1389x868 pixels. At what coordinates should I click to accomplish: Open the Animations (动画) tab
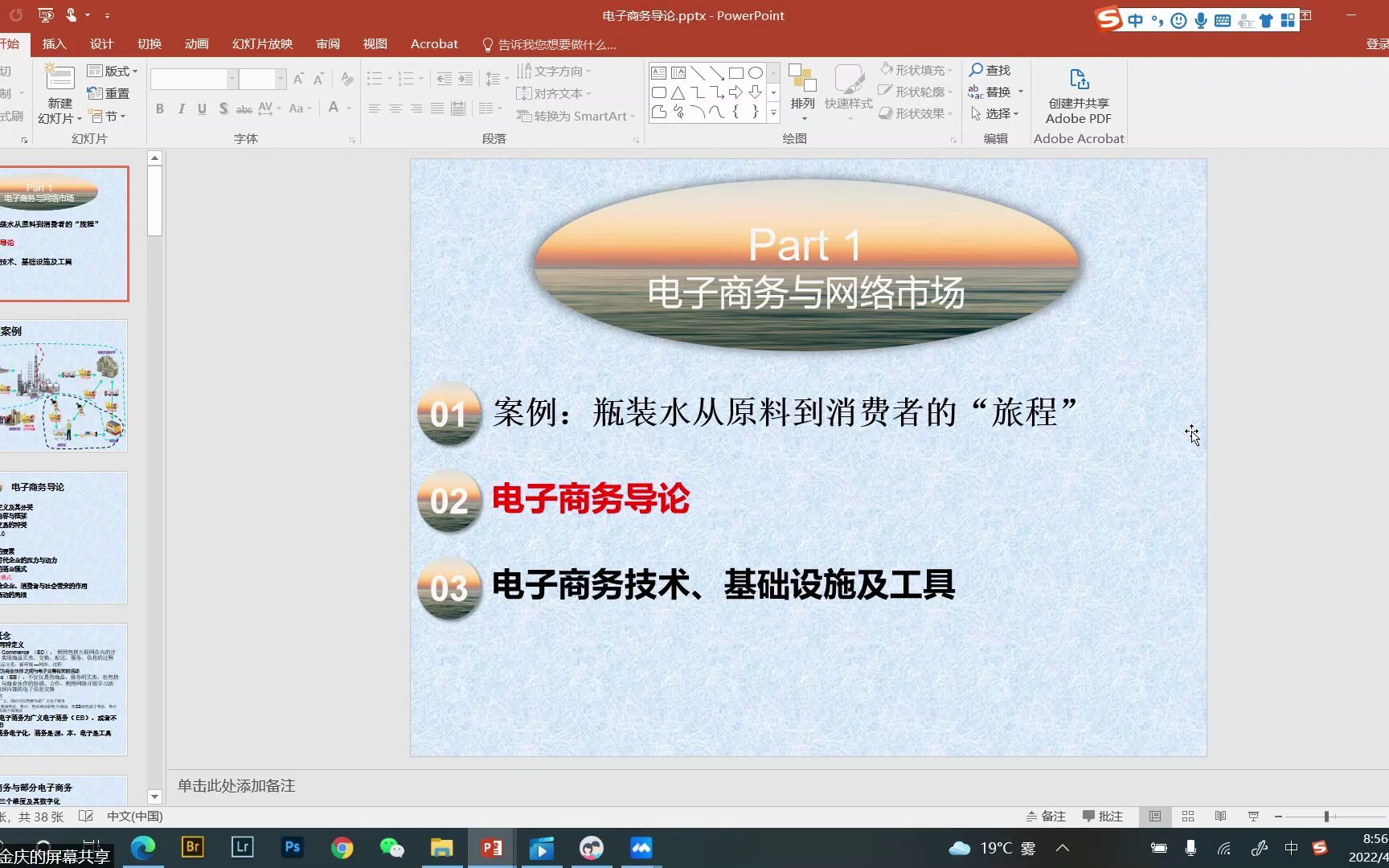(x=196, y=44)
